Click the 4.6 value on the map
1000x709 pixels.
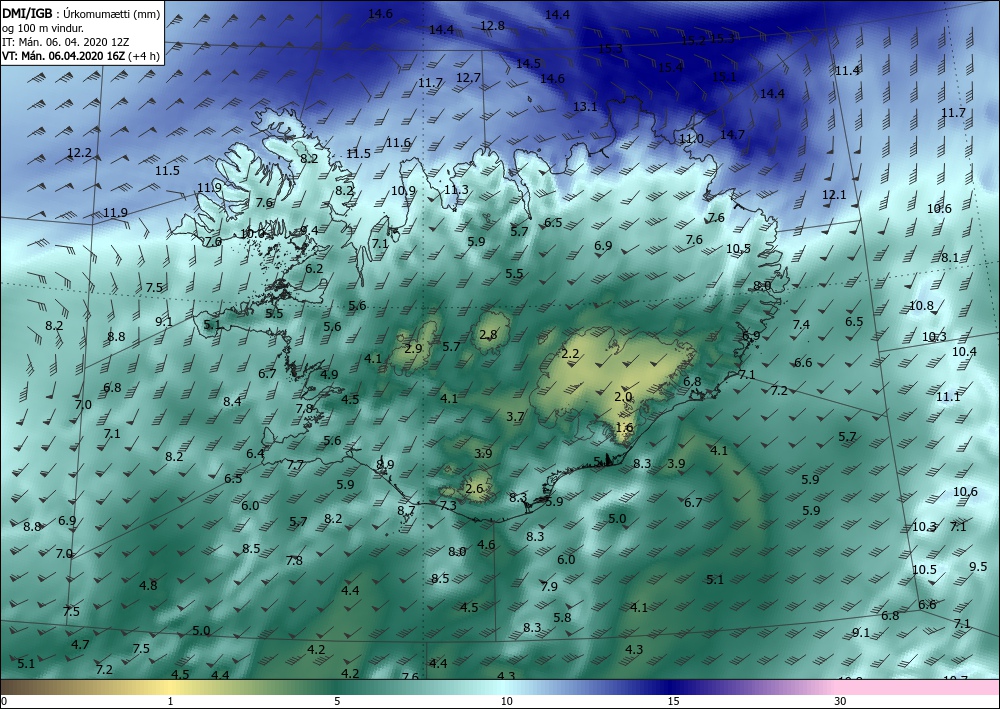486,544
